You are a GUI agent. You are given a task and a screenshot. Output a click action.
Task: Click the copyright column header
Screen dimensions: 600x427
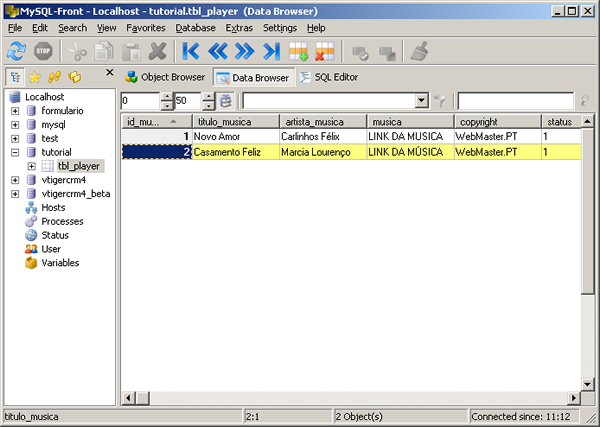click(x=497, y=122)
